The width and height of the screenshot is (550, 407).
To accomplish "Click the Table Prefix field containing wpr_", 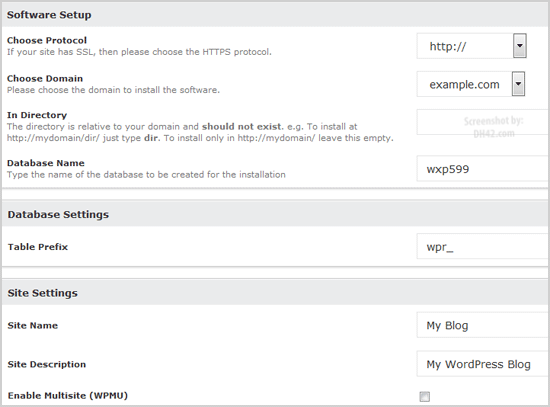I will pos(483,246).
